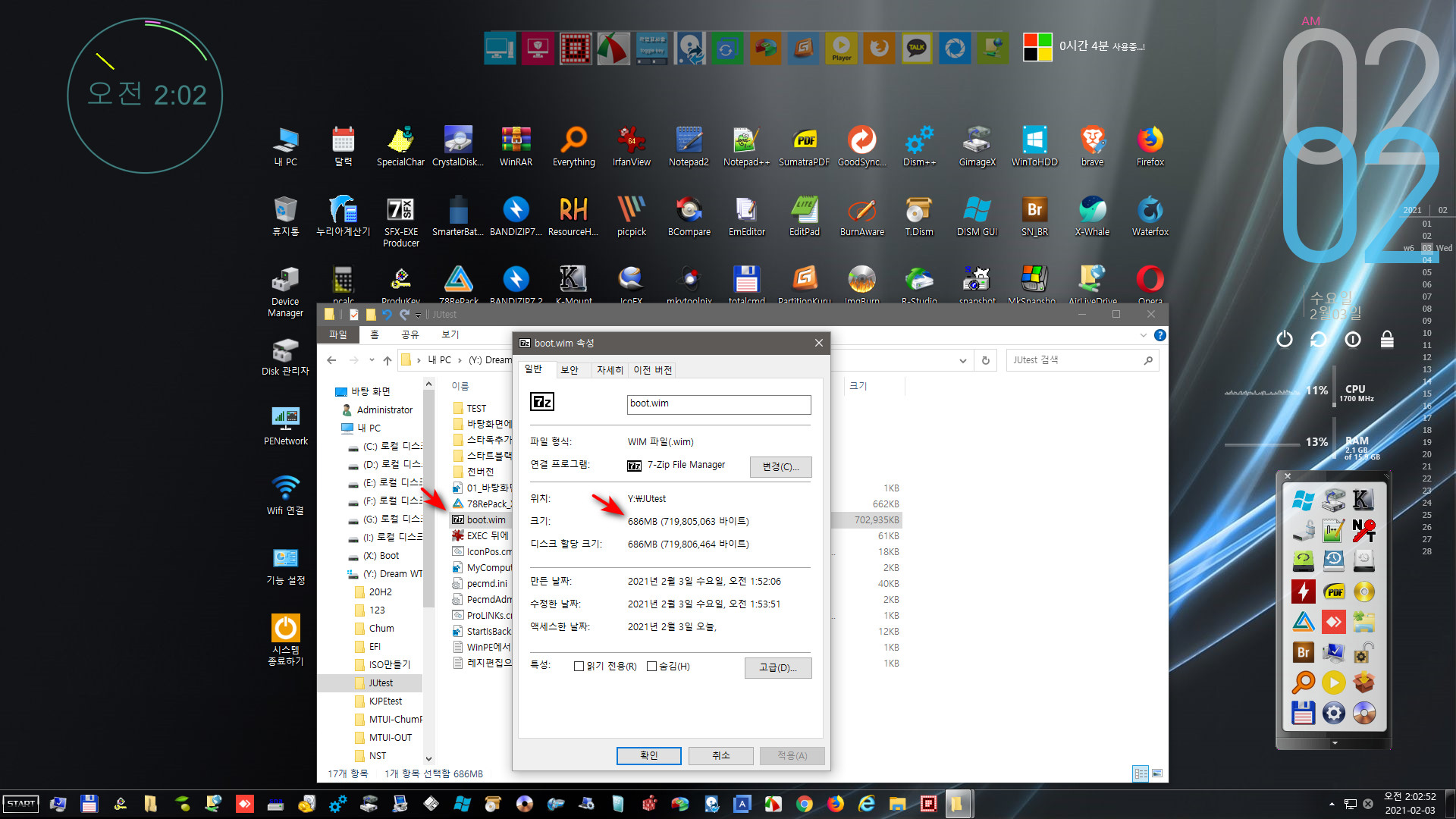Click the lock icon below the date
Screen dimensions: 1456x819
tap(1387, 339)
